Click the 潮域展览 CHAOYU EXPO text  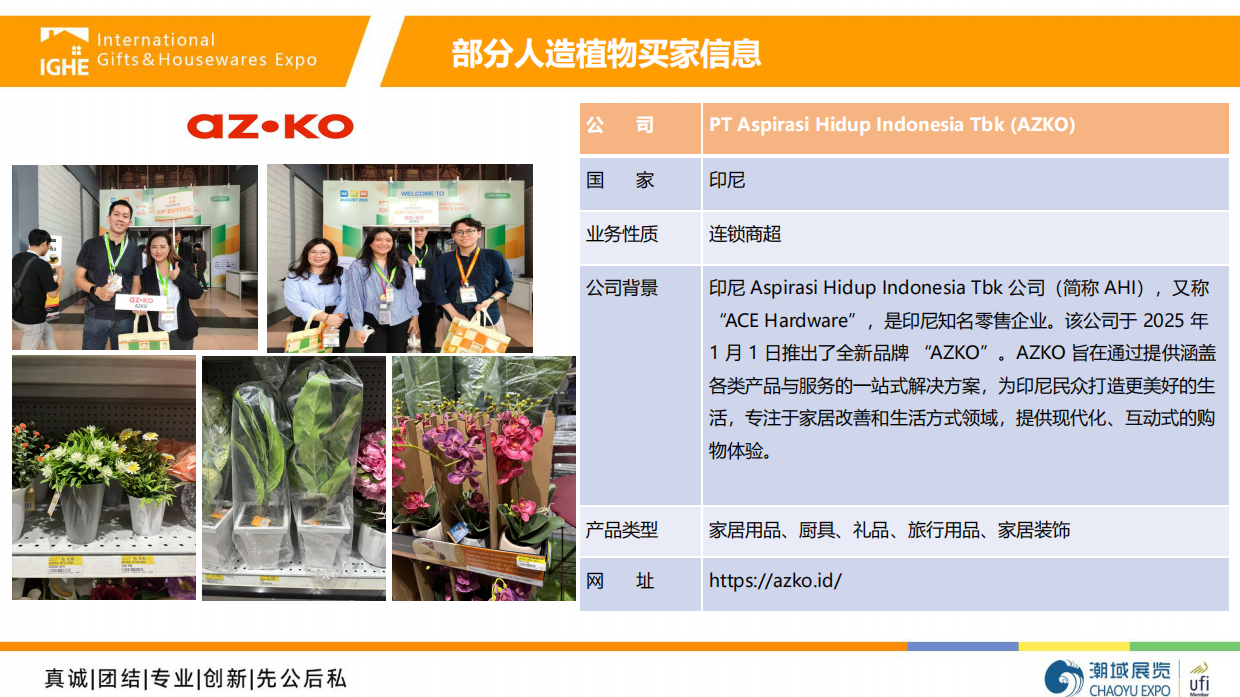coord(1129,677)
